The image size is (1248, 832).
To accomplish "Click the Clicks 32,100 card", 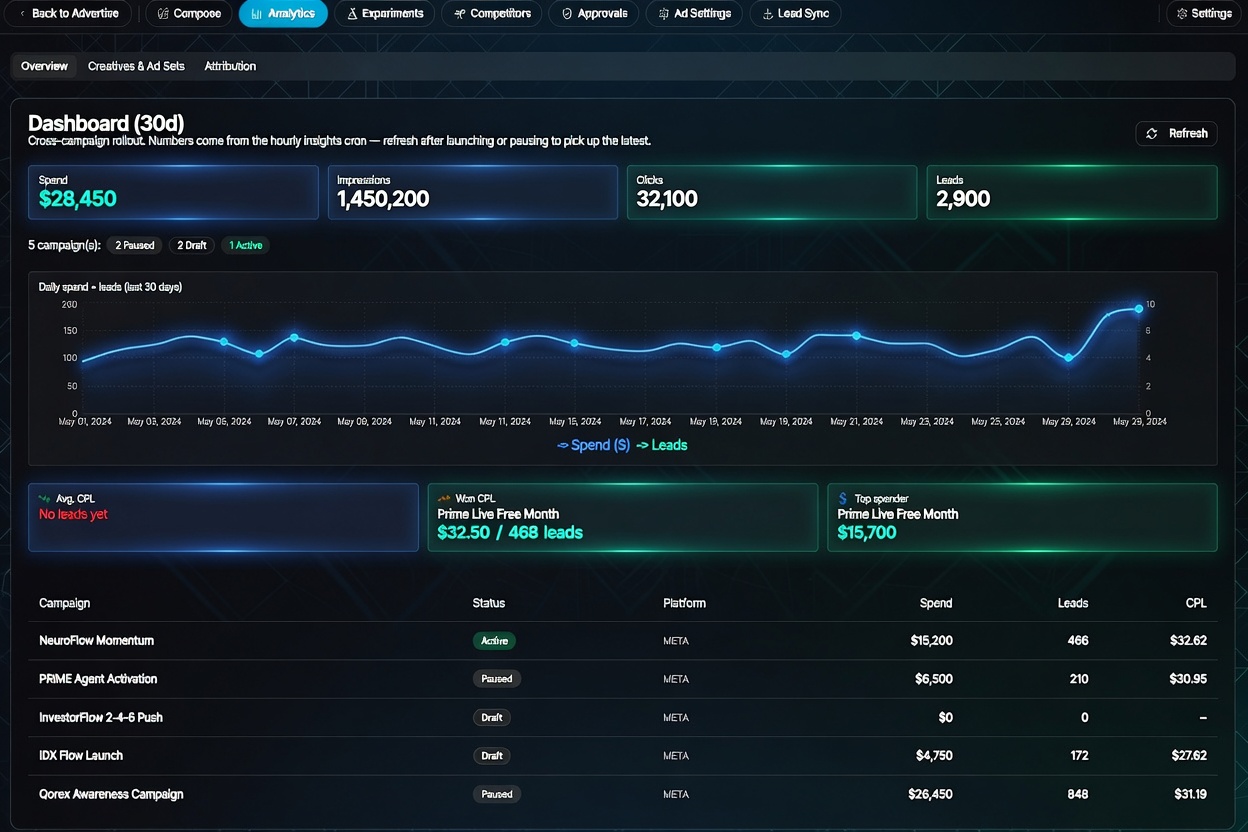I will [772, 192].
